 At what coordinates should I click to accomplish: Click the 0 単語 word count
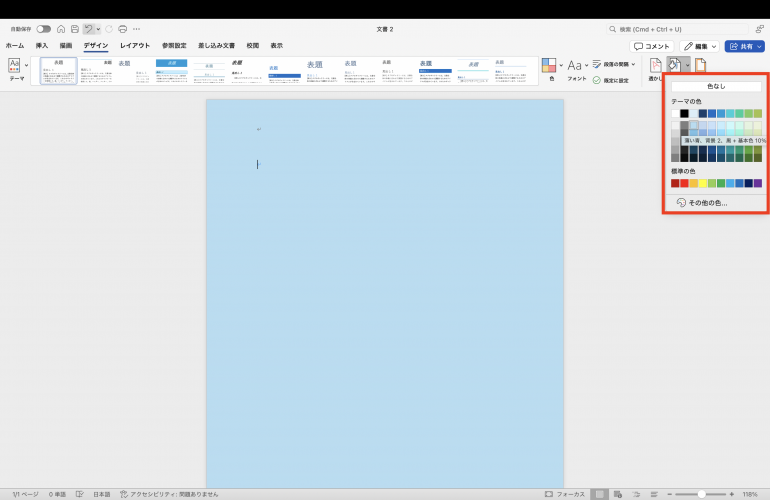point(57,494)
